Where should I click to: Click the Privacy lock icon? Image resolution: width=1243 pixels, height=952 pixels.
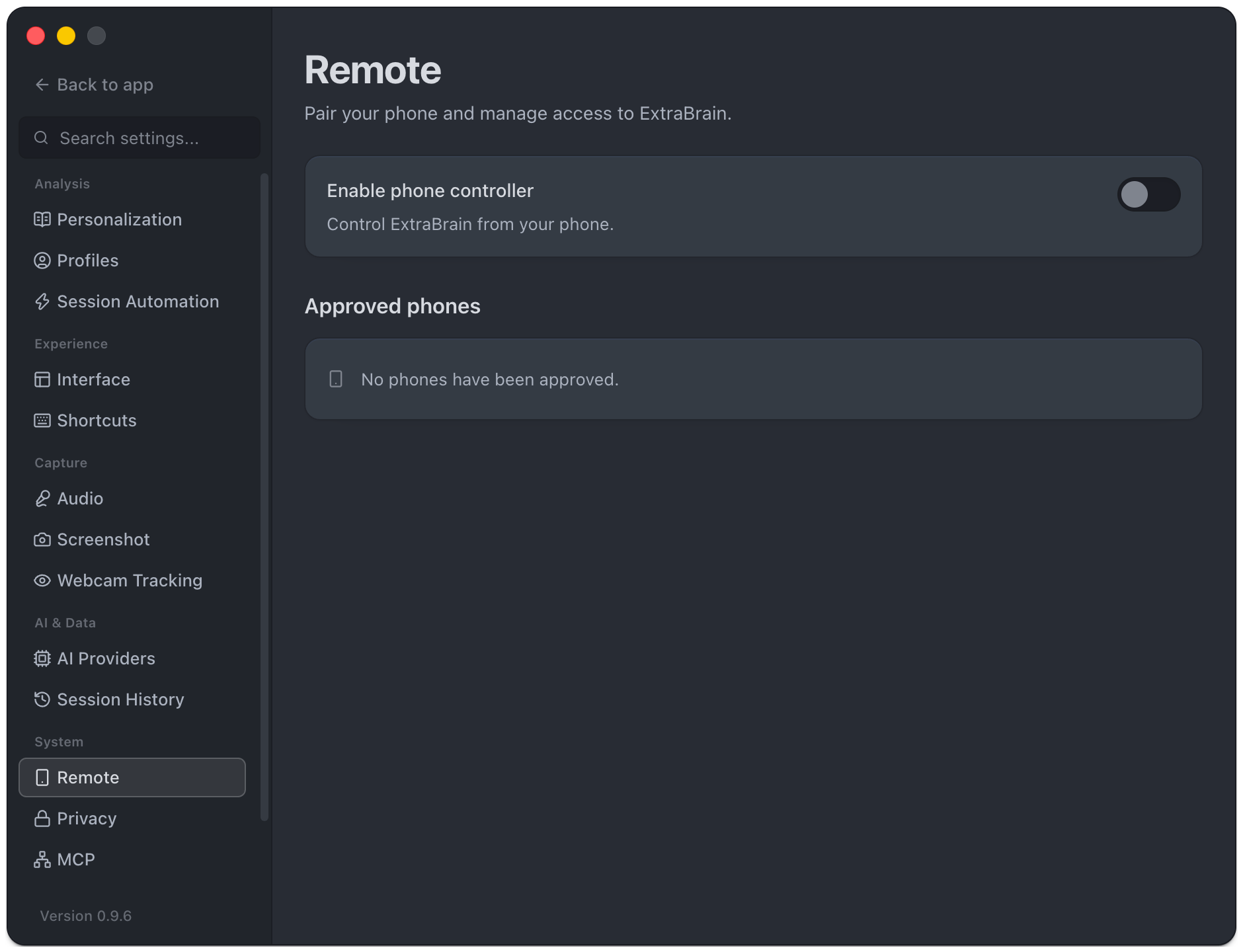(42, 818)
